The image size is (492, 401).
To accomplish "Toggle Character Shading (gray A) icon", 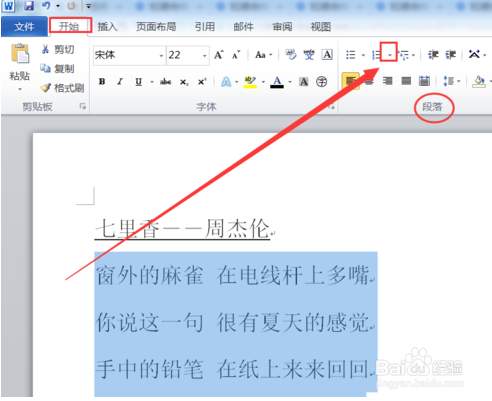I will (304, 82).
